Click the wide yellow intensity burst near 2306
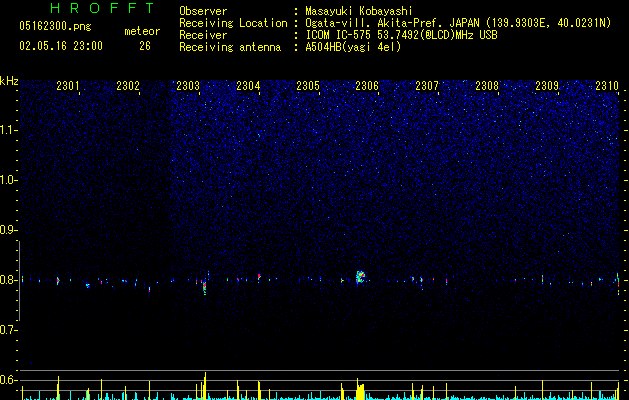629x400 pixels. pyautogui.click(x=360, y=390)
